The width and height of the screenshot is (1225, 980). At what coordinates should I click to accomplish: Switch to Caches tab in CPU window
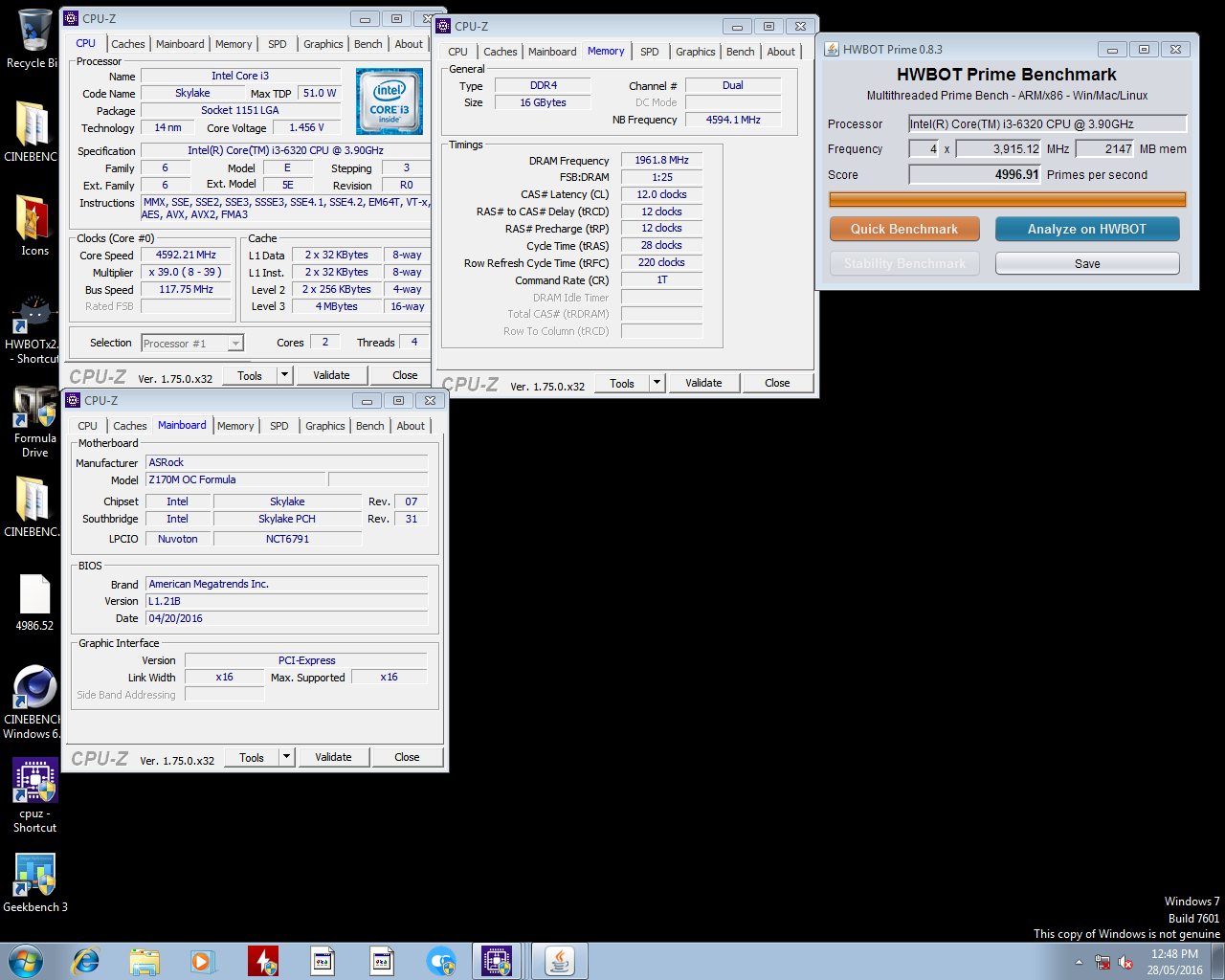[x=128, y=44]
